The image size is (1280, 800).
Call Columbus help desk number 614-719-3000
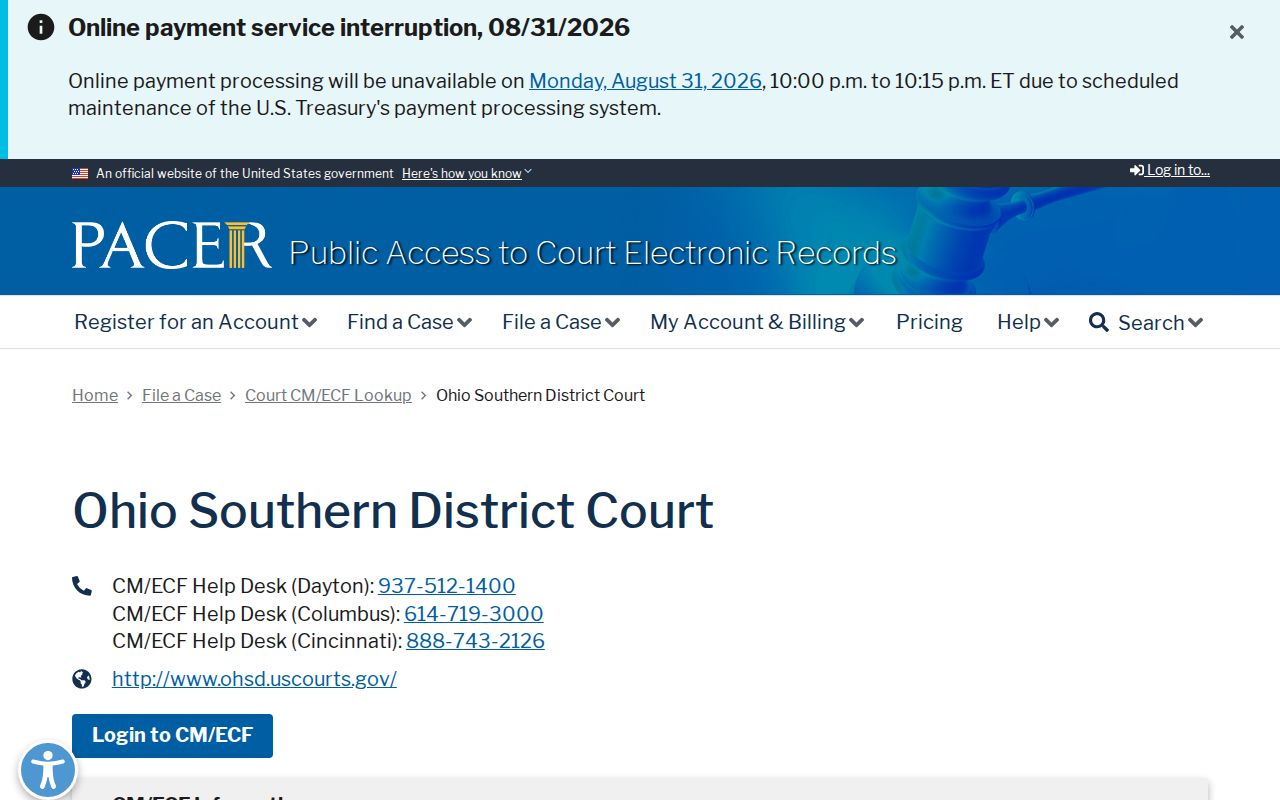pos(474,614)
